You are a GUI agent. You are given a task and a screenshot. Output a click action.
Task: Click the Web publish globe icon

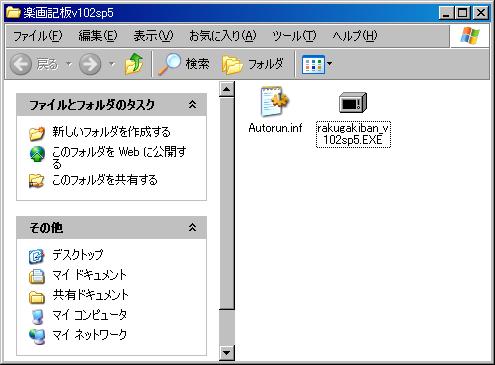point(37,154)
